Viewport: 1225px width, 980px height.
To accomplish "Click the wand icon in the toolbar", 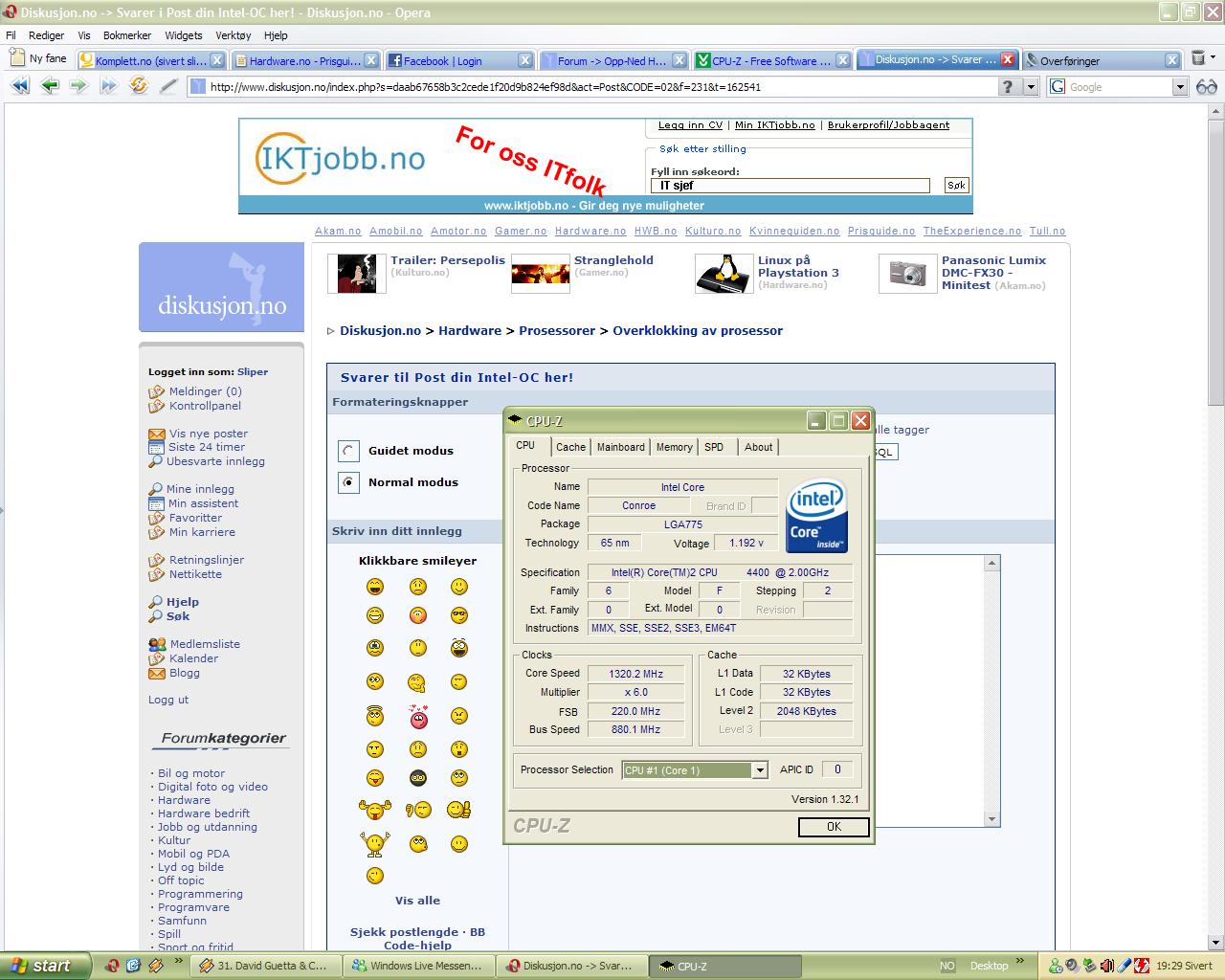I will pos(168,86).
